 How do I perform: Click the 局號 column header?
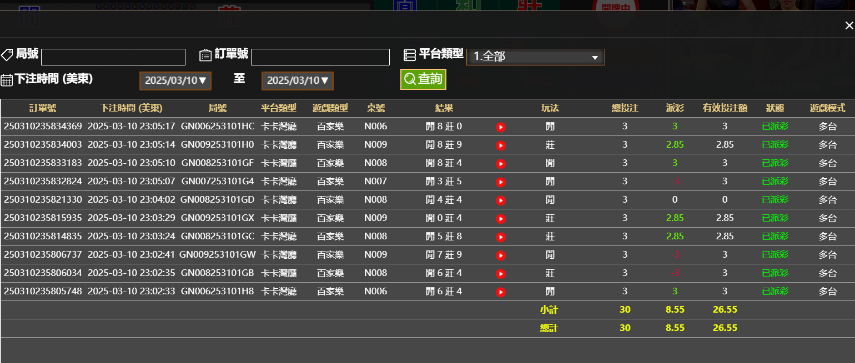[x=218, y=108]
